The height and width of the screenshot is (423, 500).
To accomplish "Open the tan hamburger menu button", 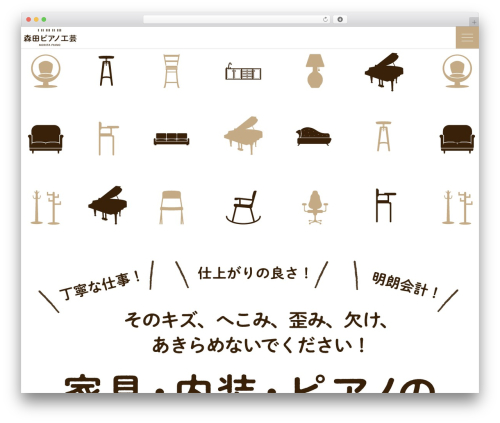I will [467, 38].
